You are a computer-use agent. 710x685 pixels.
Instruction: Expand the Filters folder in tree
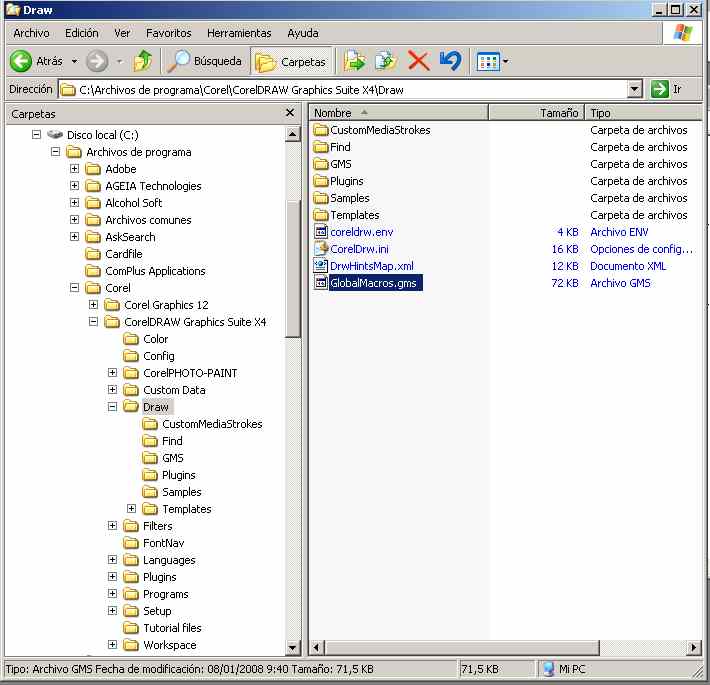click(113, 526)
